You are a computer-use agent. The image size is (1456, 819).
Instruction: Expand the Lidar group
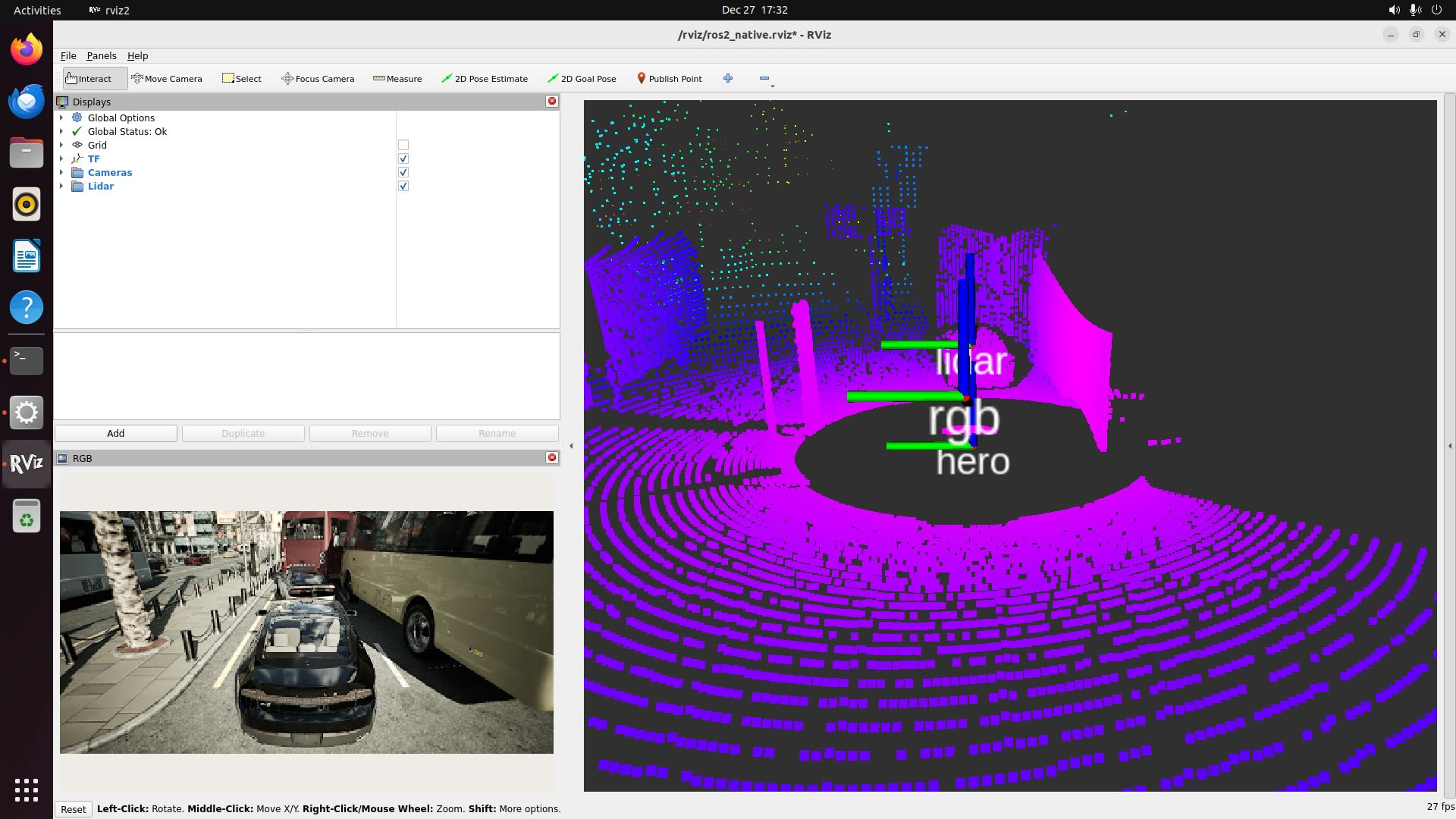[61, 186]
